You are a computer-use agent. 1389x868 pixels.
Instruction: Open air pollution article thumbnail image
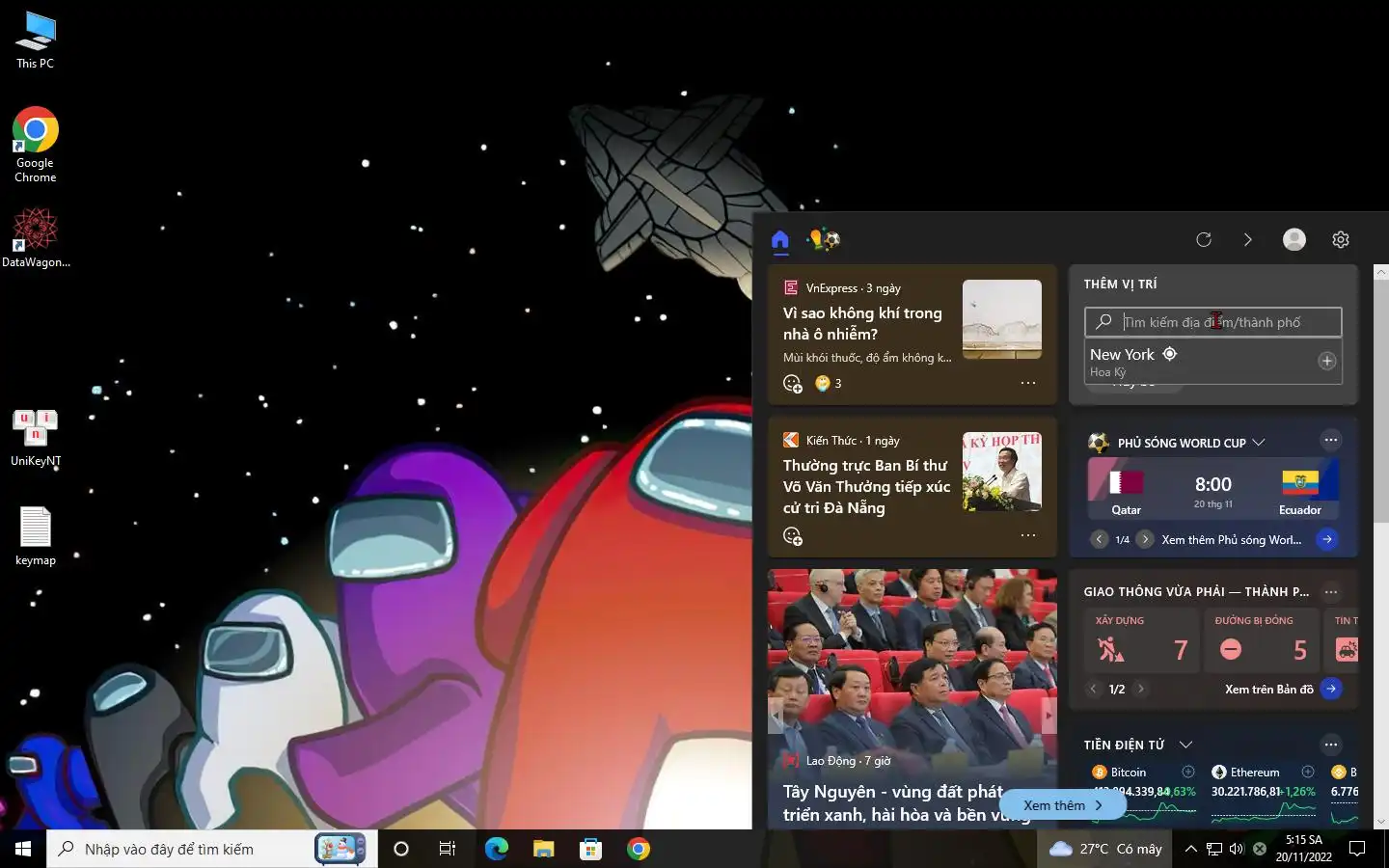coord(1002,319)
